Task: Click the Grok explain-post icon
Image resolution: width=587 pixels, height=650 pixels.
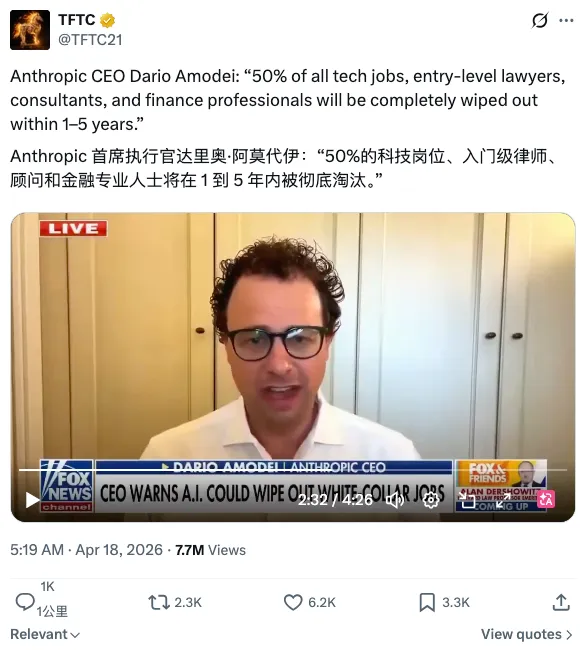Action: point(540,20)
